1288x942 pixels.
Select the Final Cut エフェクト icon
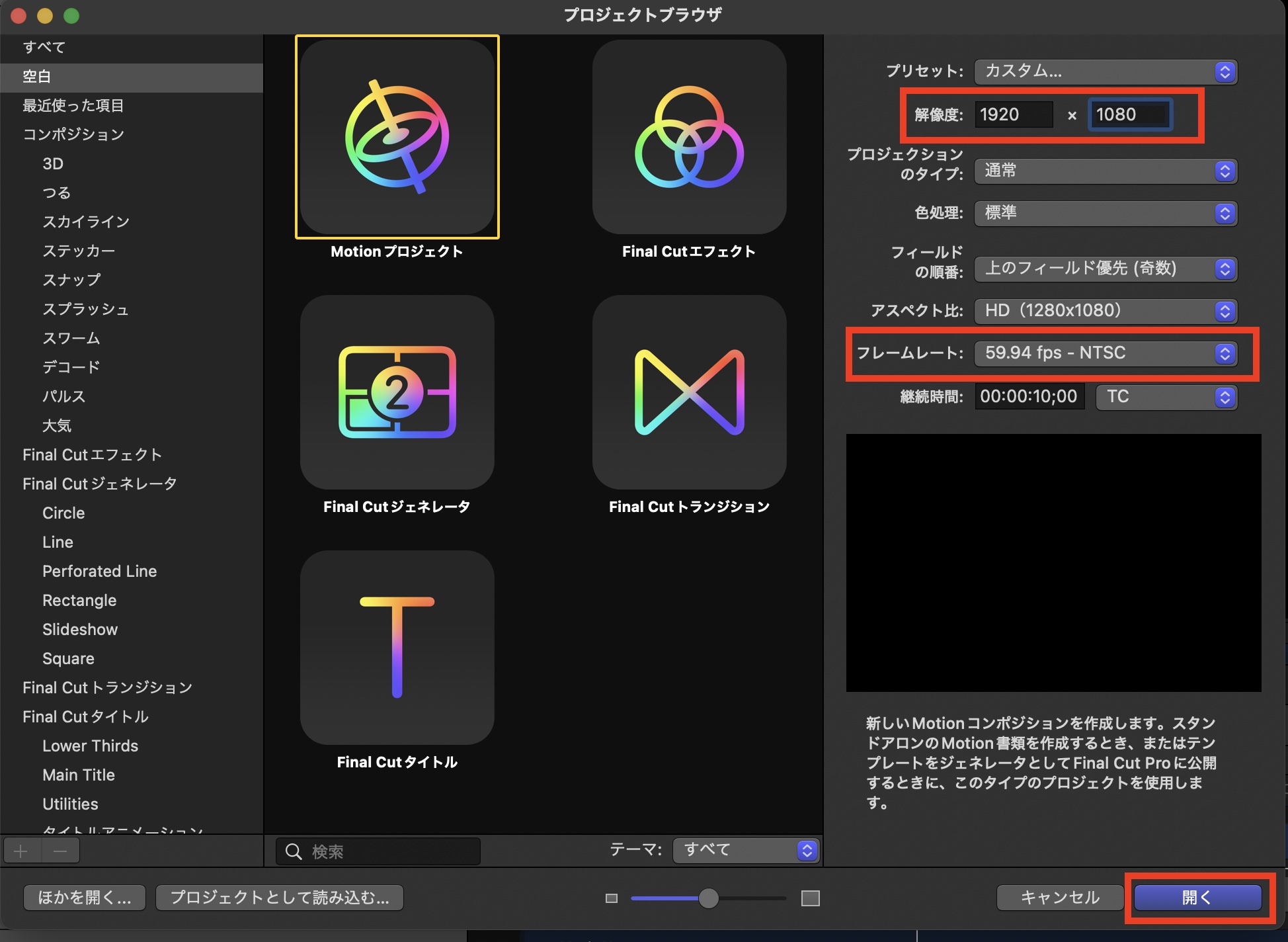point(689,137)
